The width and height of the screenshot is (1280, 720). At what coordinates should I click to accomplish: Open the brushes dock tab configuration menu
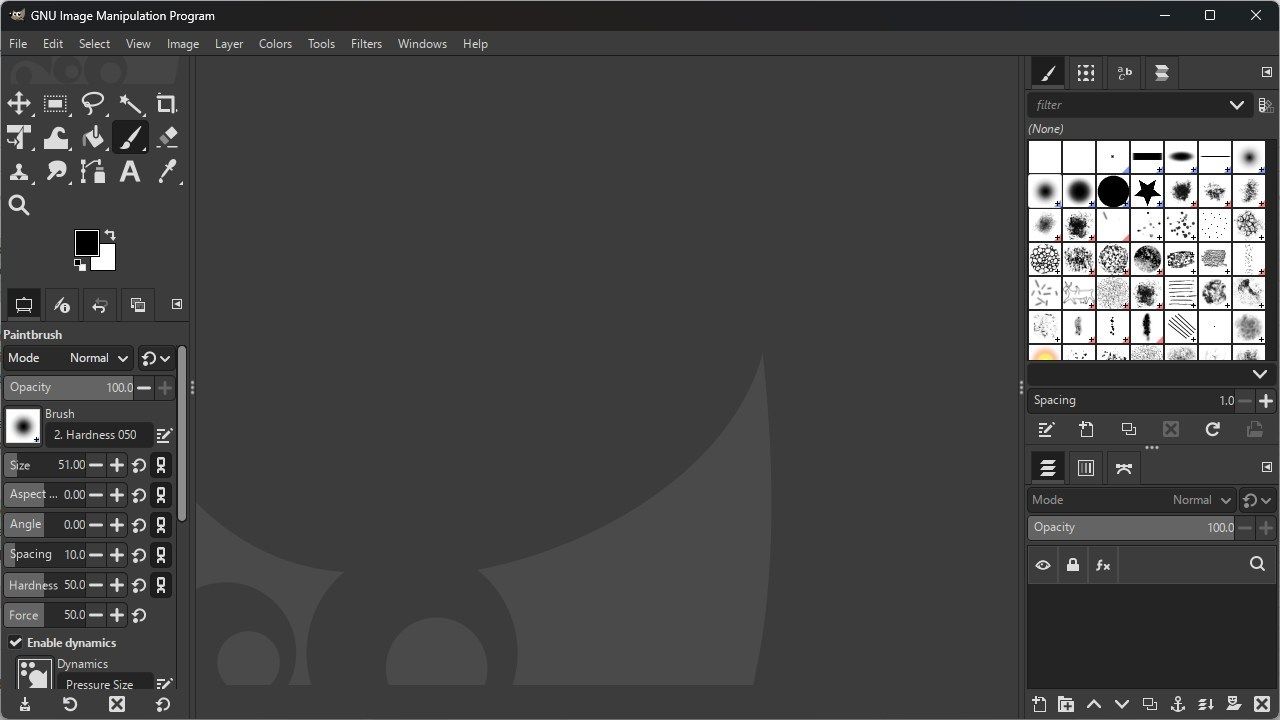click(1267, 72)
